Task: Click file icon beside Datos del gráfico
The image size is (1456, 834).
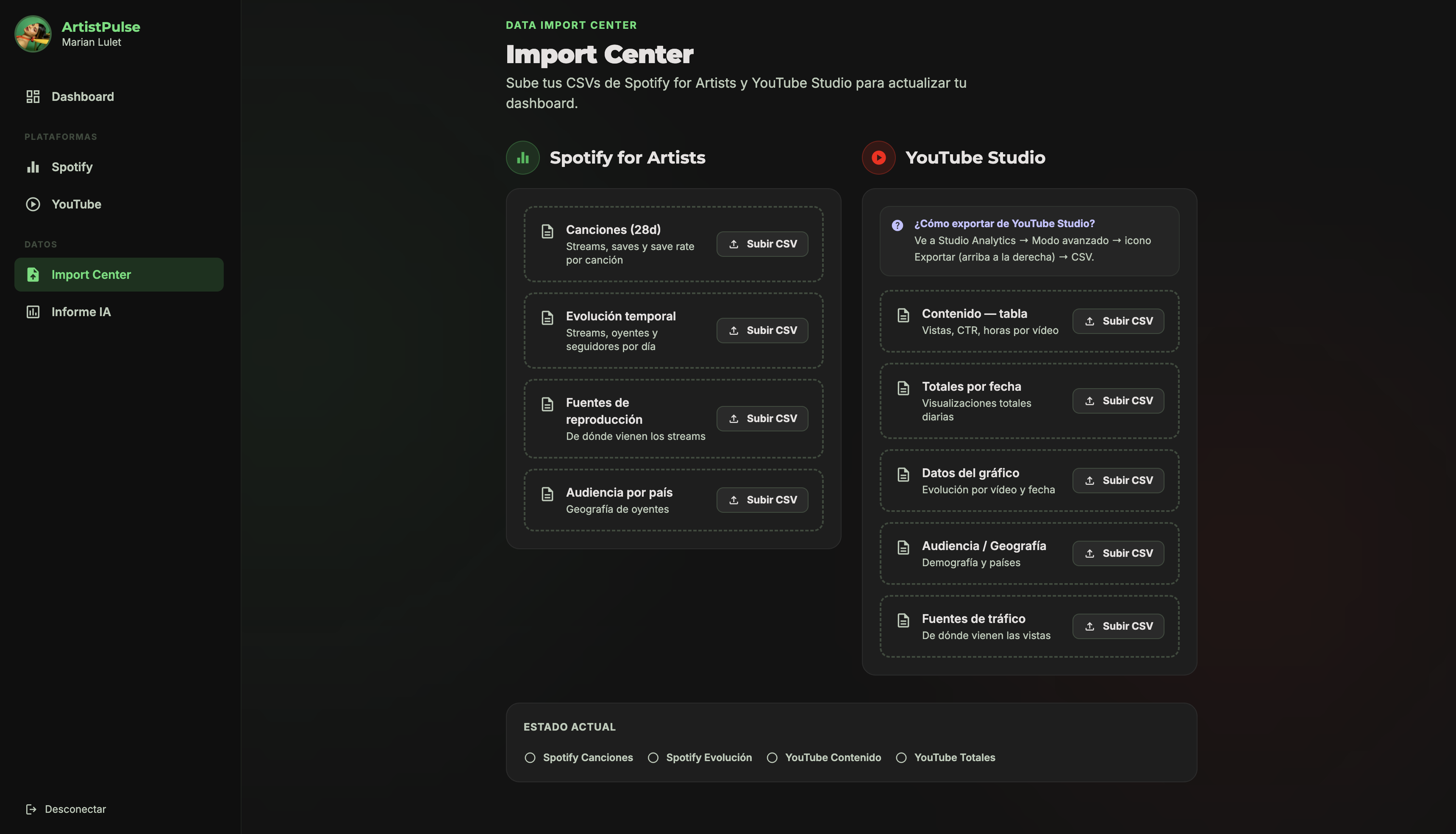Action: (903, 475)
